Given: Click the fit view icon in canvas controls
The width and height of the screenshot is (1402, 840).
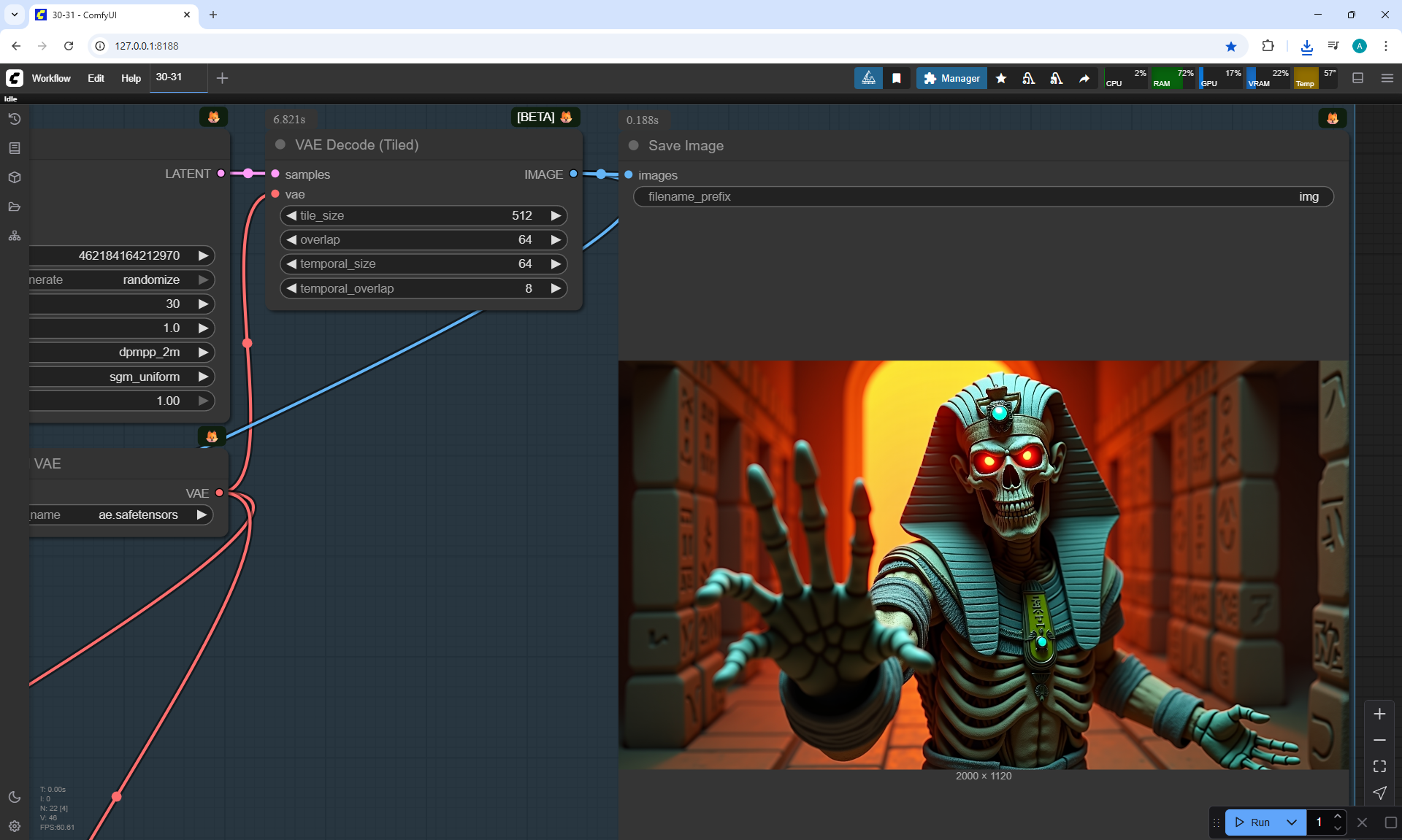Looking at the screenshot, I should click(x=1379, y=766).
